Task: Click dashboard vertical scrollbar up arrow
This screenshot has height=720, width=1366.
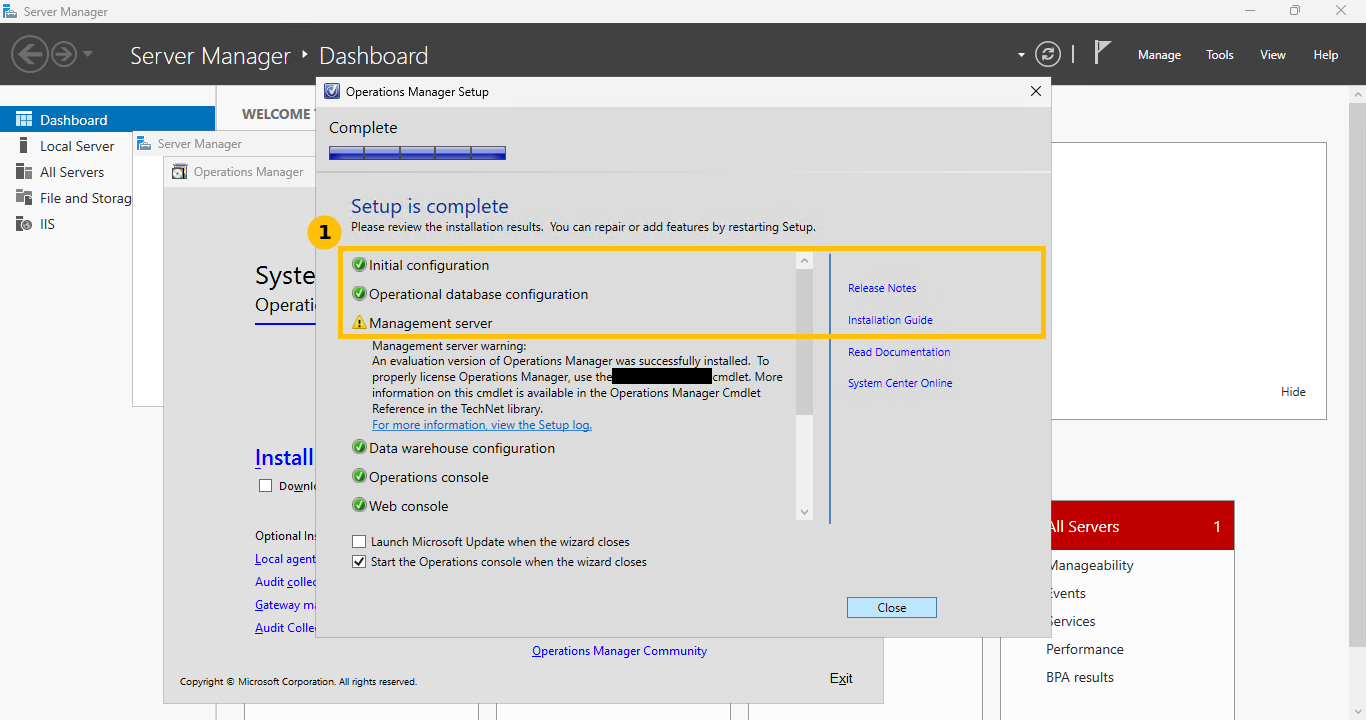Action: [1358, 94]
